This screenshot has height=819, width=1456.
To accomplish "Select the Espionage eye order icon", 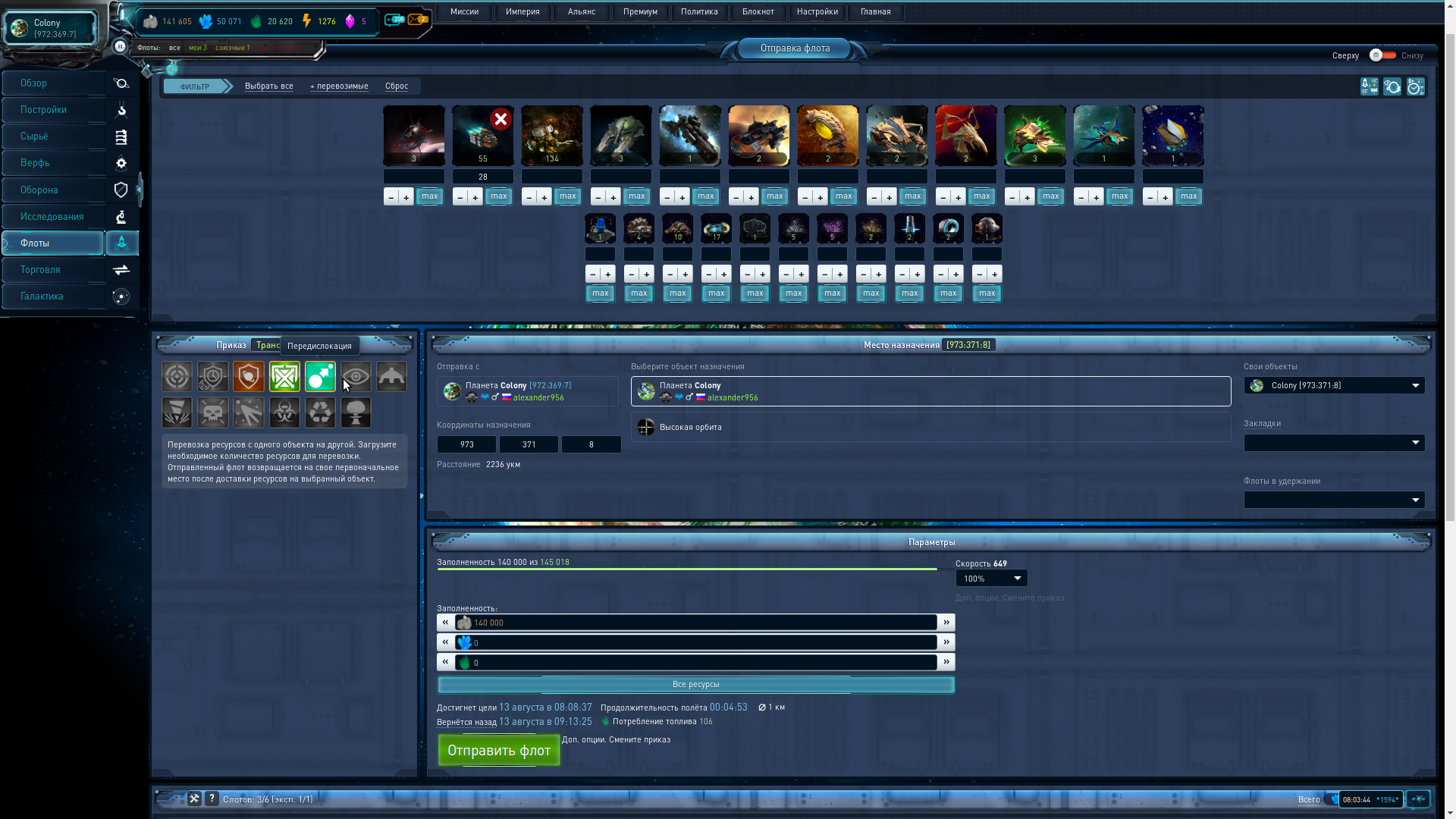I will click(356, 377).
